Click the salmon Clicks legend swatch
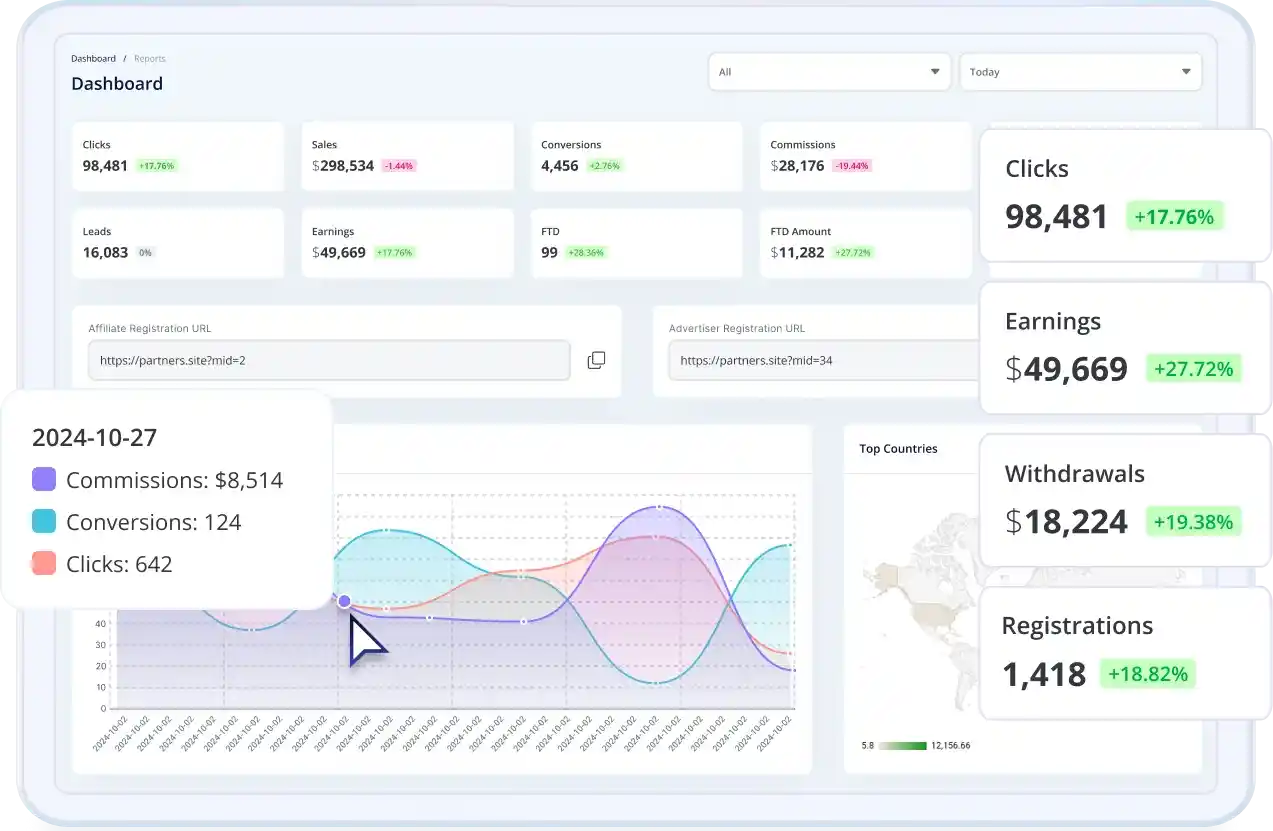1273x831 pixels. [44, 563]
